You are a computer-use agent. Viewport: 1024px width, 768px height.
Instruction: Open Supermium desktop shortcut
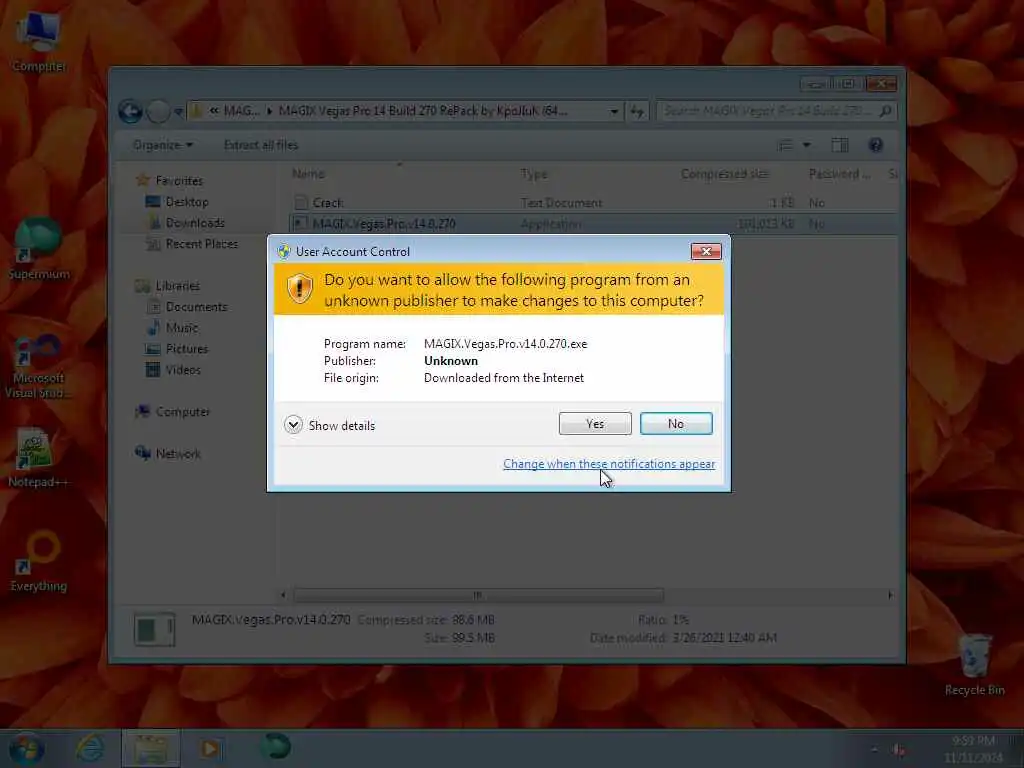point(39,249)
